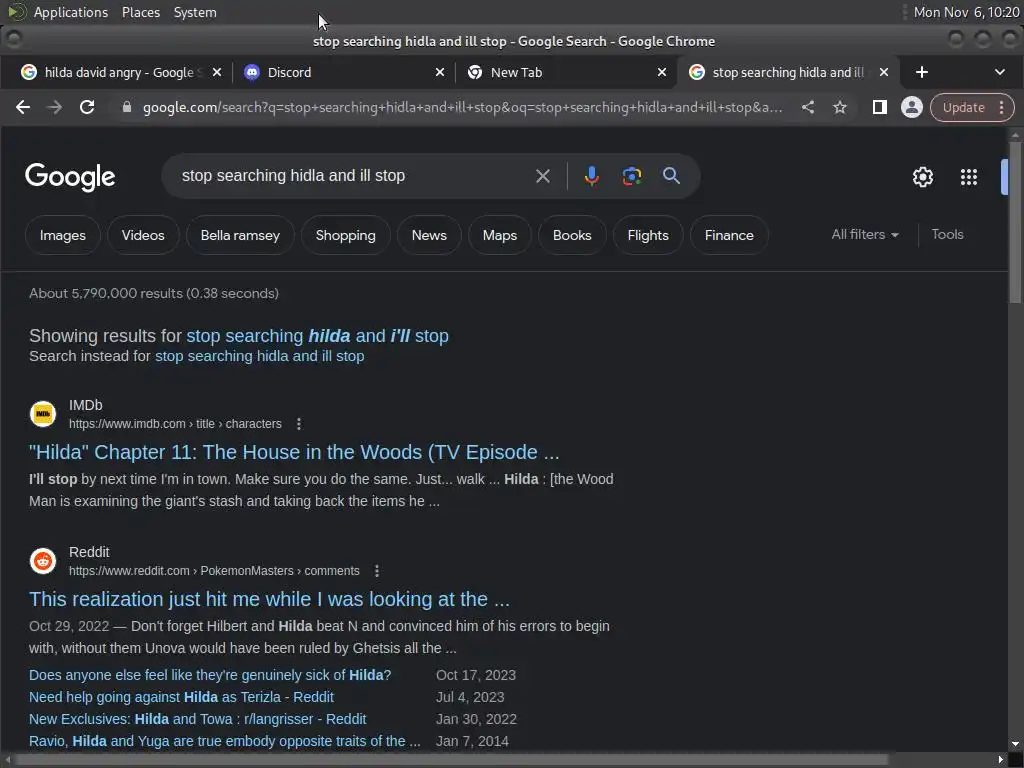Screen dimensions: 1024x768
Task: Open This realization just hit me result
Action: pos(269,599)
